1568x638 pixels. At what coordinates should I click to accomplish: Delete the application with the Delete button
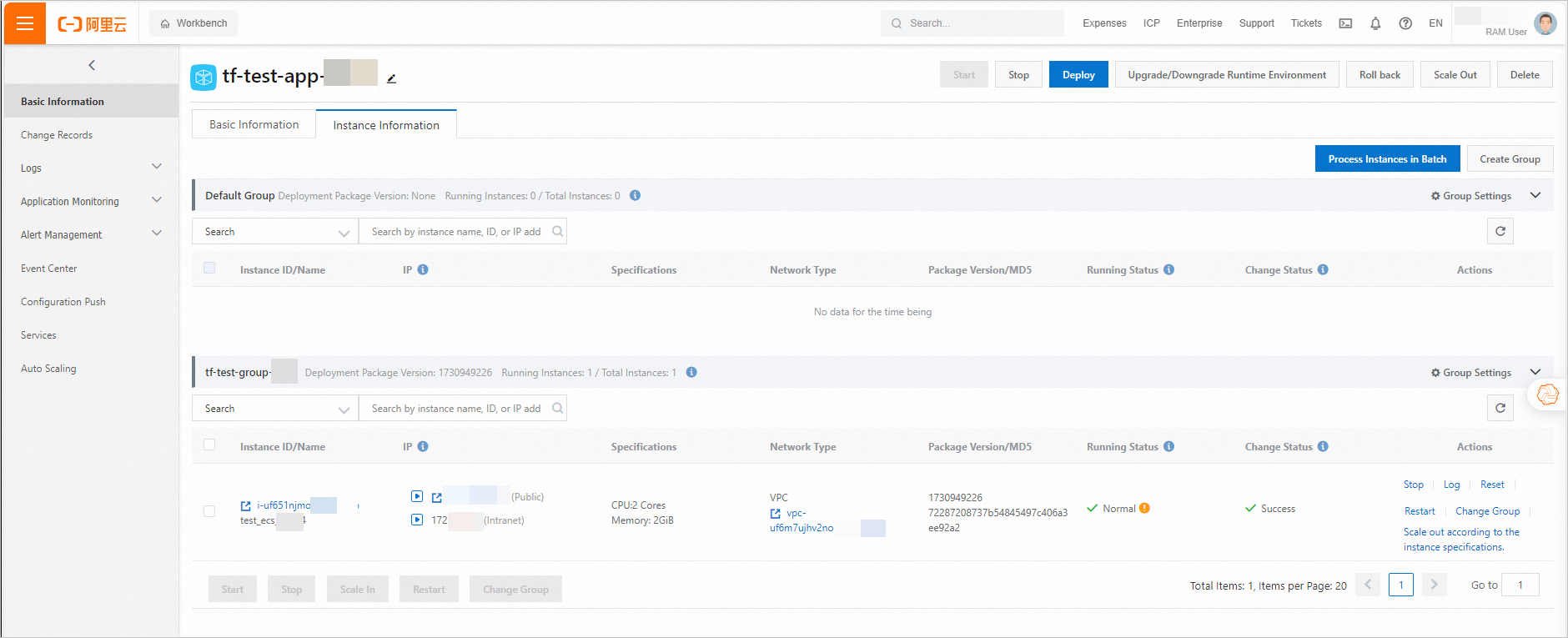click(x=1525, y=74)
